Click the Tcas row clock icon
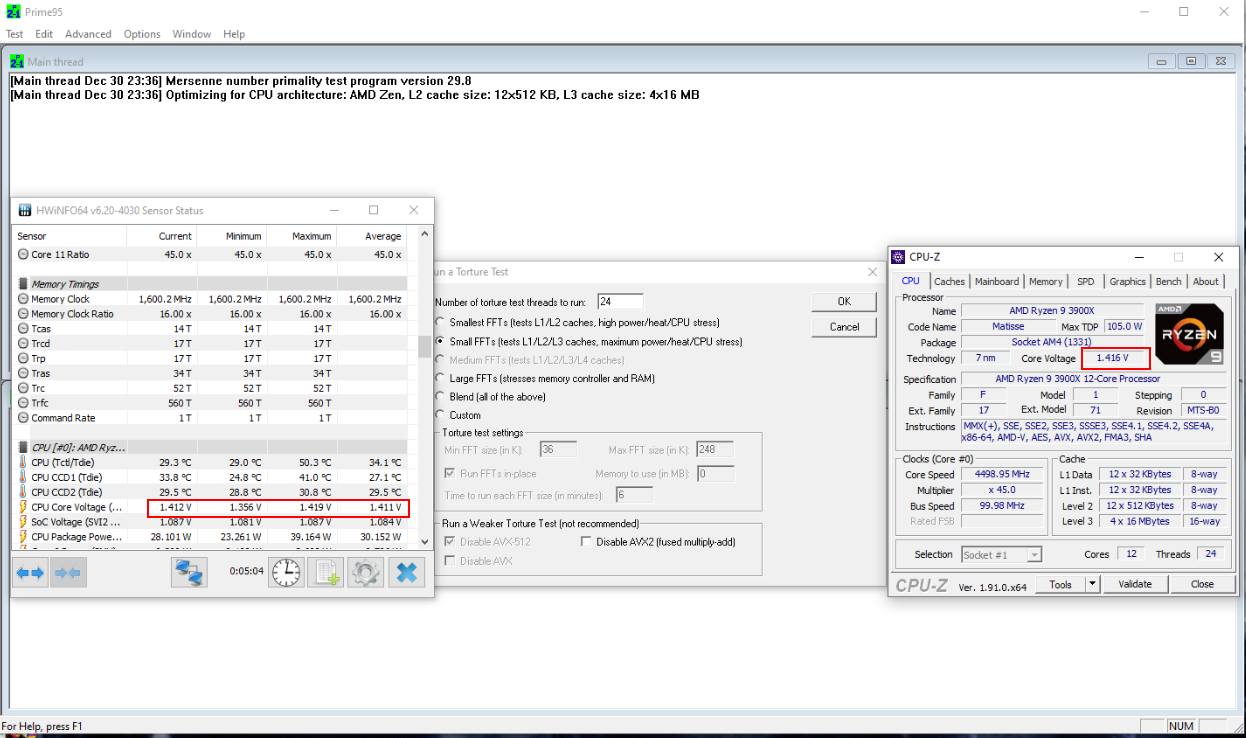 click(x=23, y=328)
